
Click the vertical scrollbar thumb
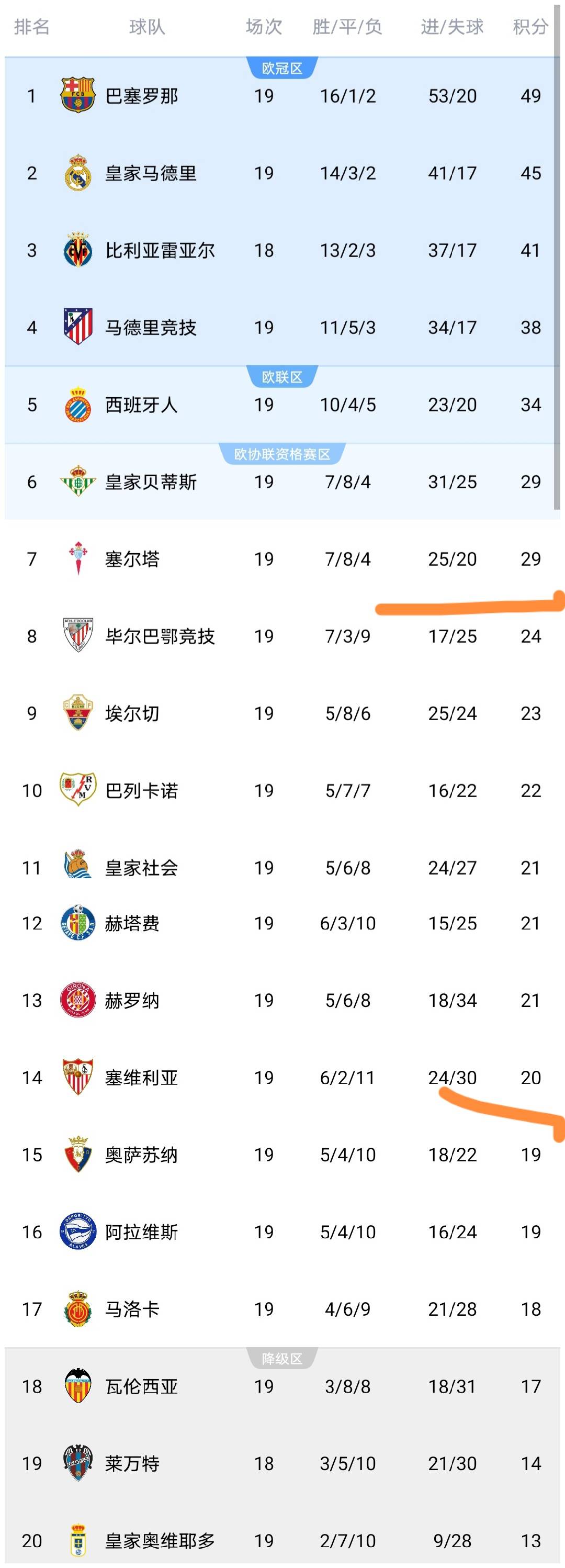(557, 255)
